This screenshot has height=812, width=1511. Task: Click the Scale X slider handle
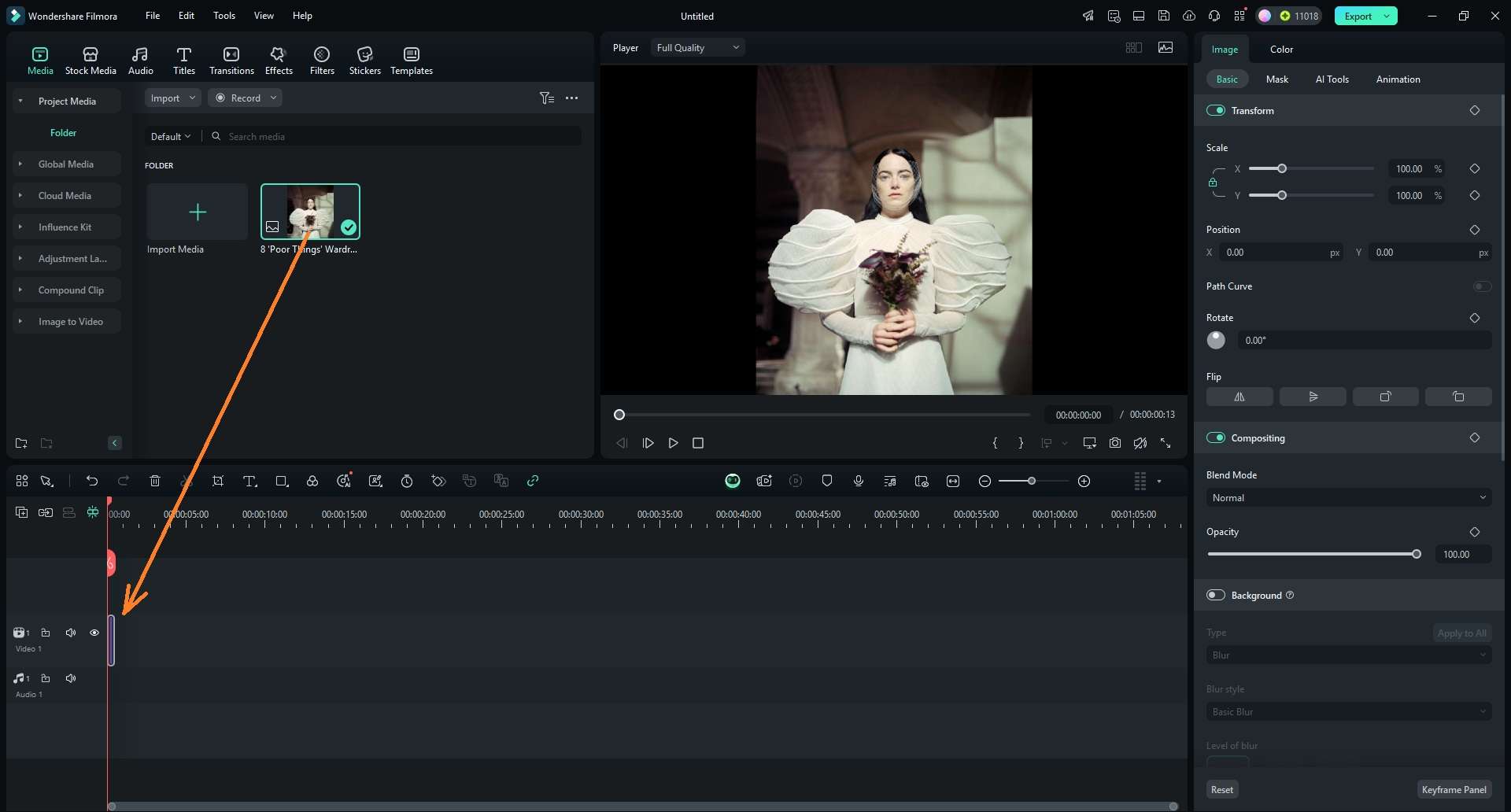tap(1282, 169)
